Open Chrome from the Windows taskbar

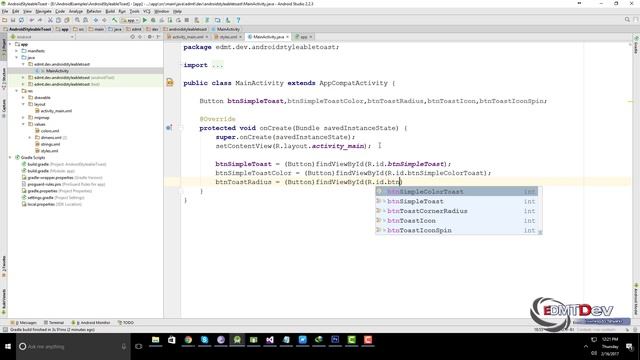point(188,340)
